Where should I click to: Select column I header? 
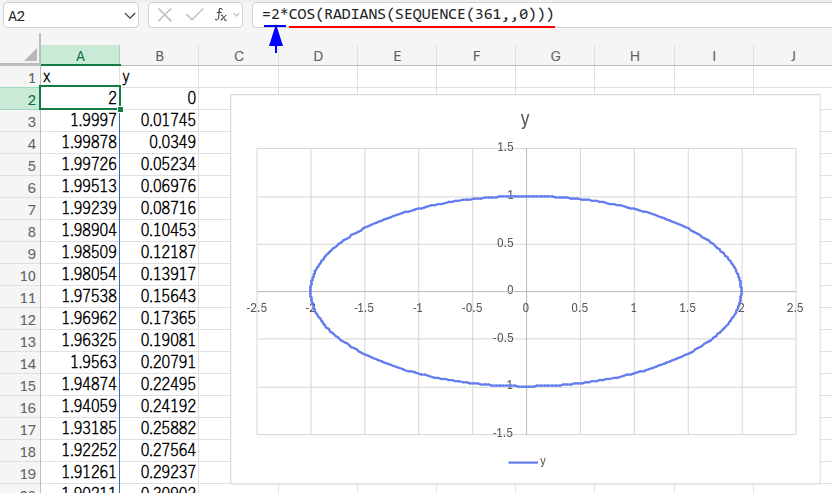(714, 56)
